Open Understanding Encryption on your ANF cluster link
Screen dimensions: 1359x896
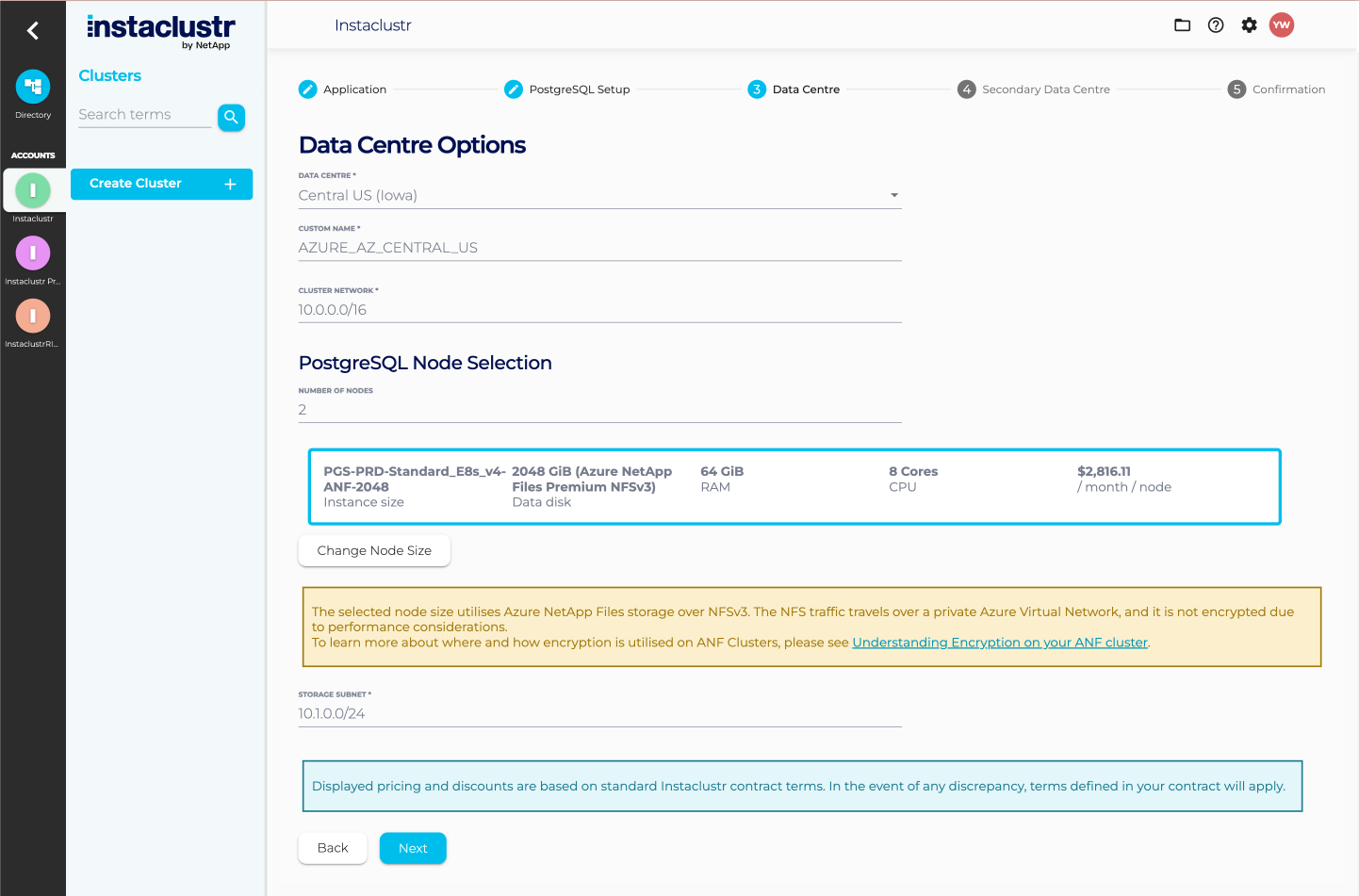999,642
